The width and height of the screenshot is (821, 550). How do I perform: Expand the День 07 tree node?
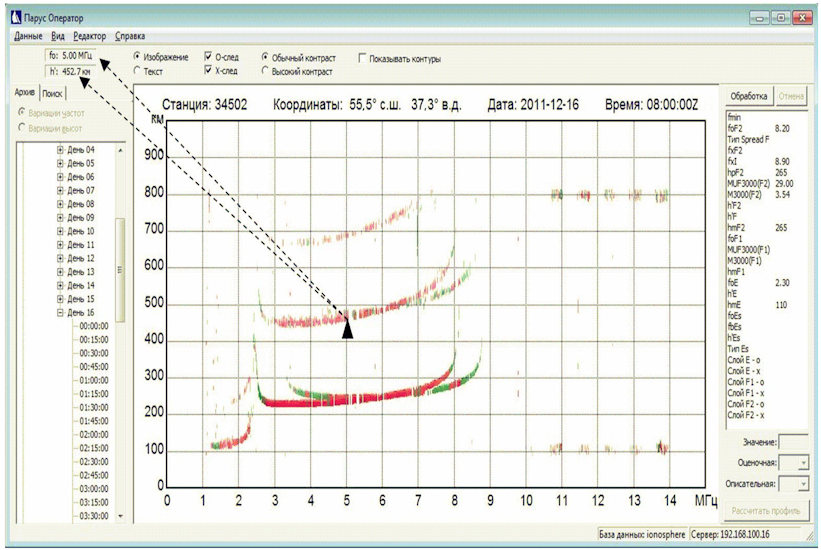60,191
